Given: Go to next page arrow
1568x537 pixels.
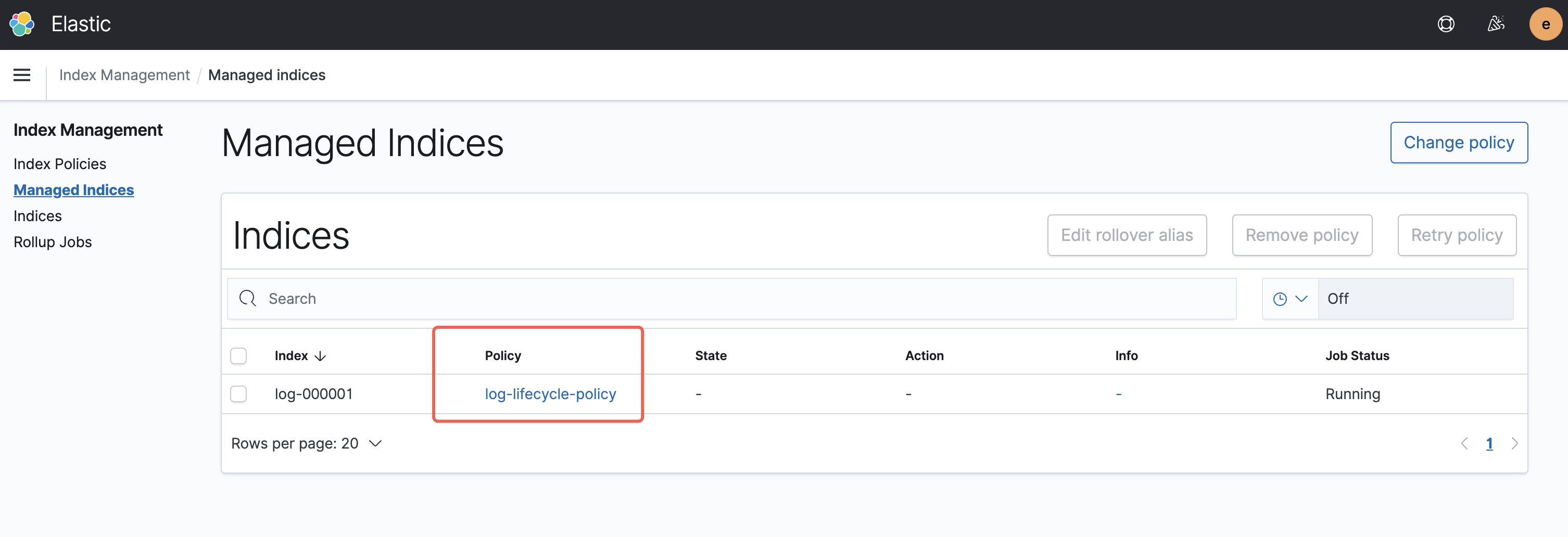Looking at the screenshot, I should click(1514, 443).
